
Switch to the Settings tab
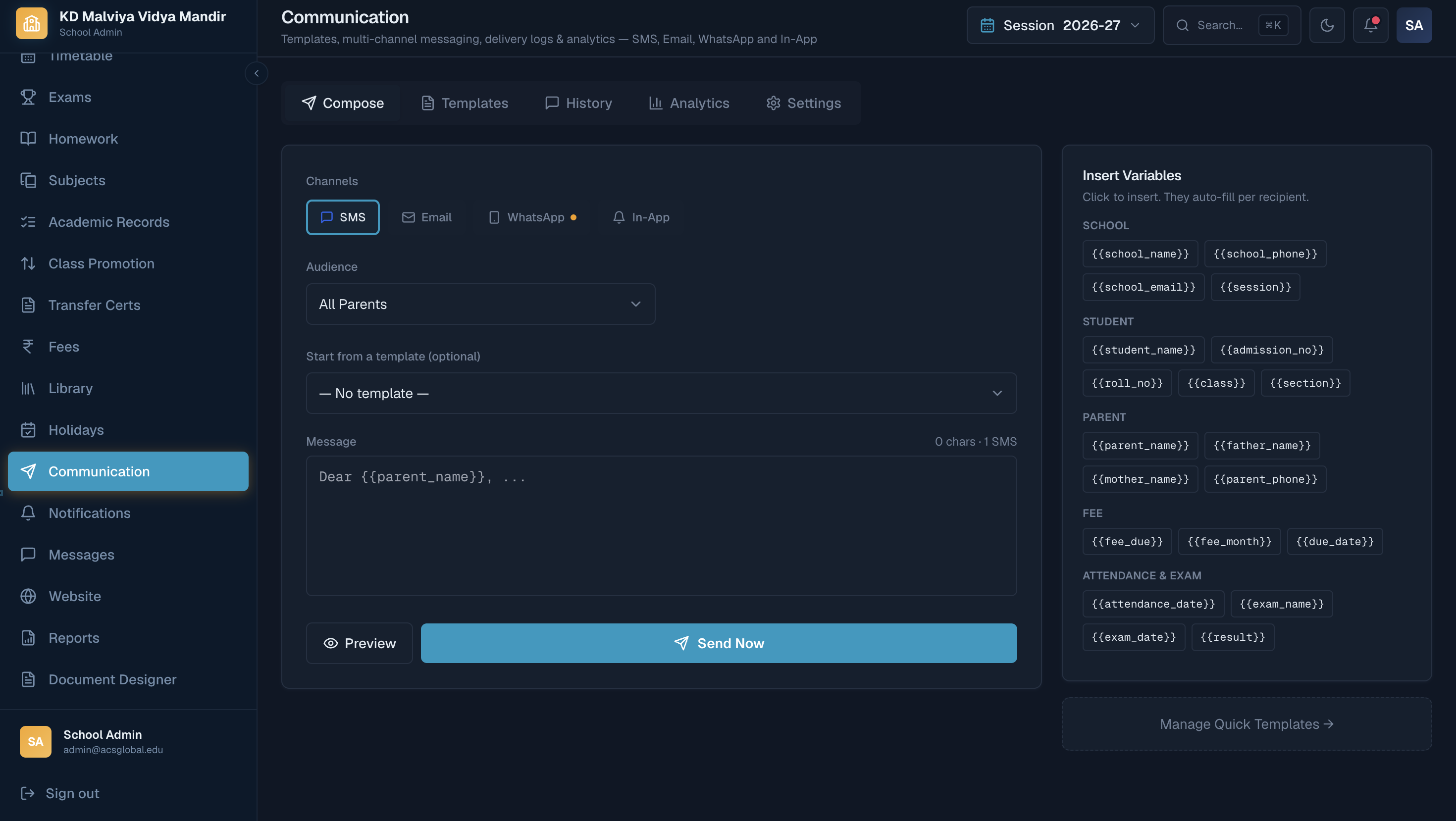pyautogui.click(x=804, y=103)
